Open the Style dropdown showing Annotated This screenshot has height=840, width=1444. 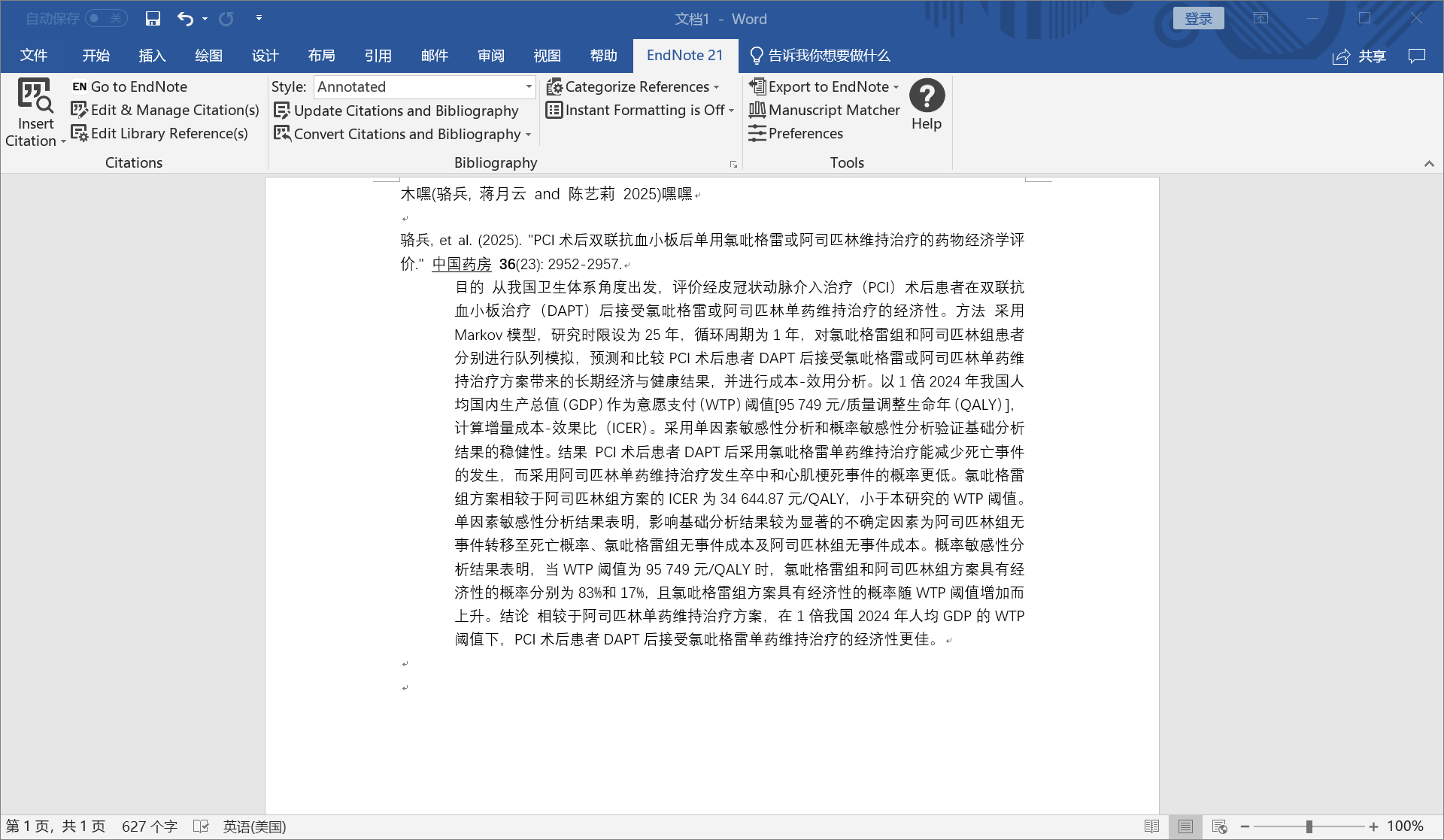[x=529, y=86]
